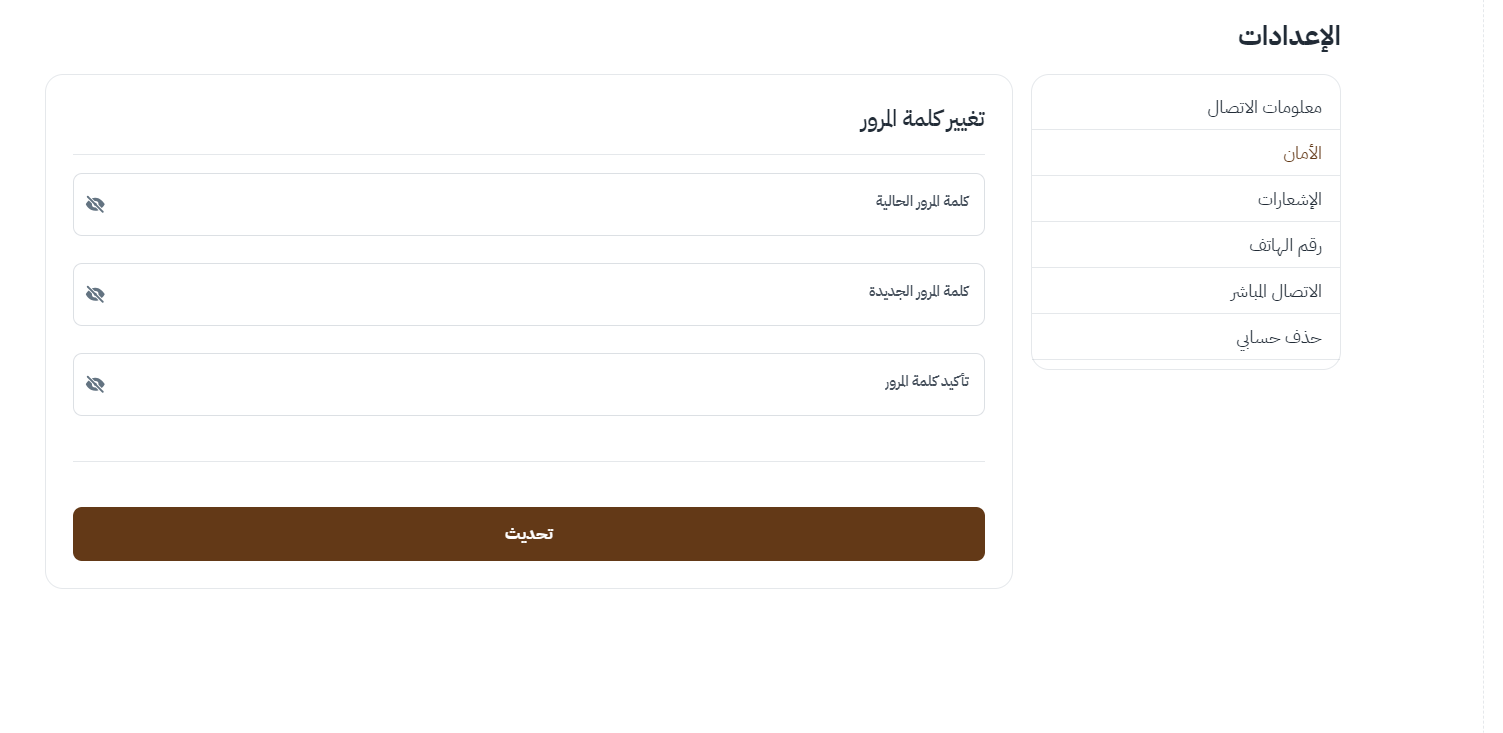Click the تغيير كلمة المرور card title
This screenshot has height=733, width=1503.
click(922, 119)
